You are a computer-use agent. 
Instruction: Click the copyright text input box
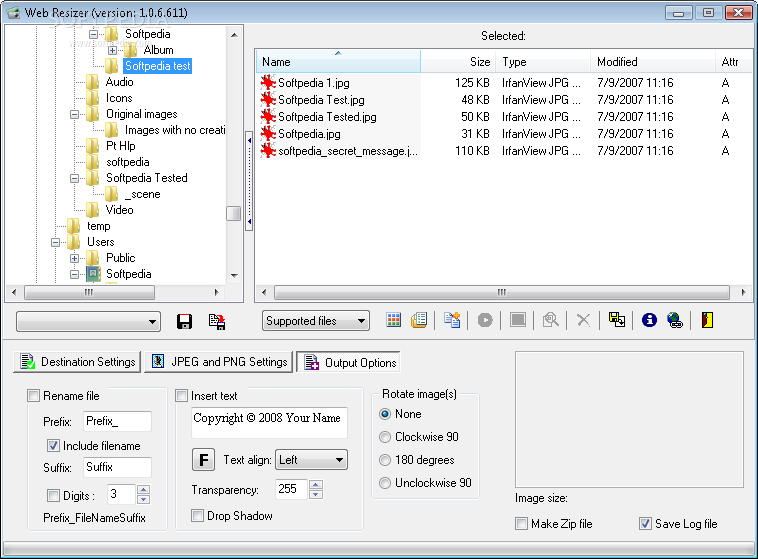[x=270, y=423]
